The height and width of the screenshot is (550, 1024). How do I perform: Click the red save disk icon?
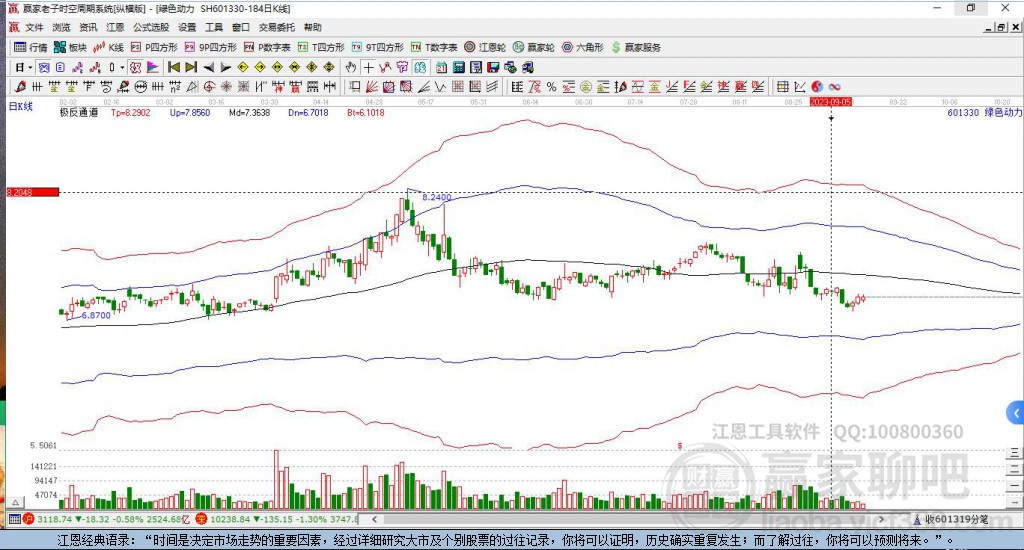pyautogui.click(x=493, y=67)
